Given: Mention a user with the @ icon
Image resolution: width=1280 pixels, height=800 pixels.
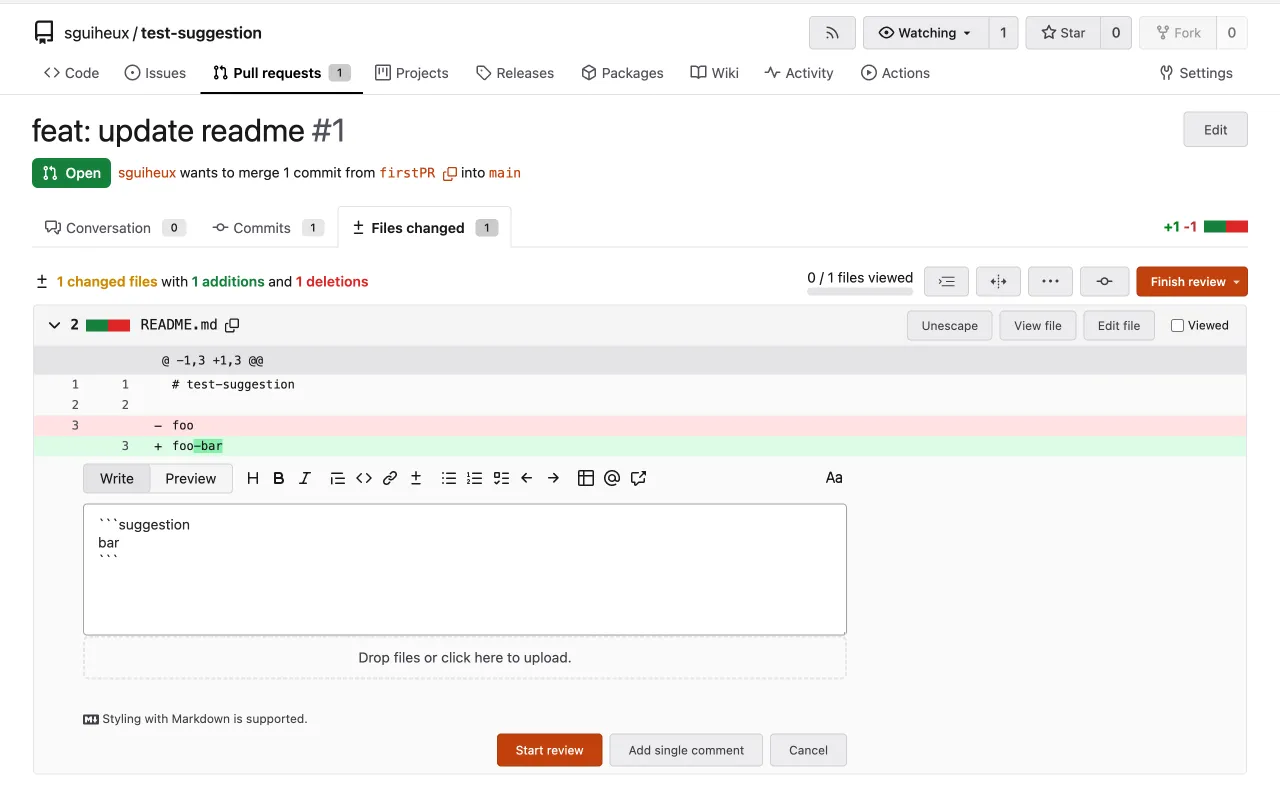Looking at the screenshot, I should point(612,478).
